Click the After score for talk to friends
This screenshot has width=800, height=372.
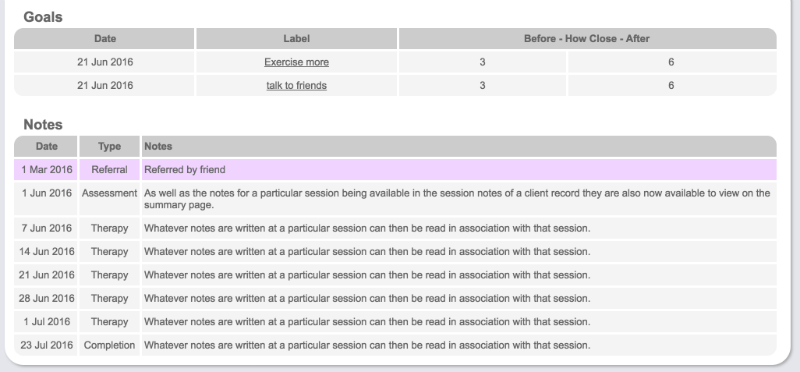coord(671,86)
